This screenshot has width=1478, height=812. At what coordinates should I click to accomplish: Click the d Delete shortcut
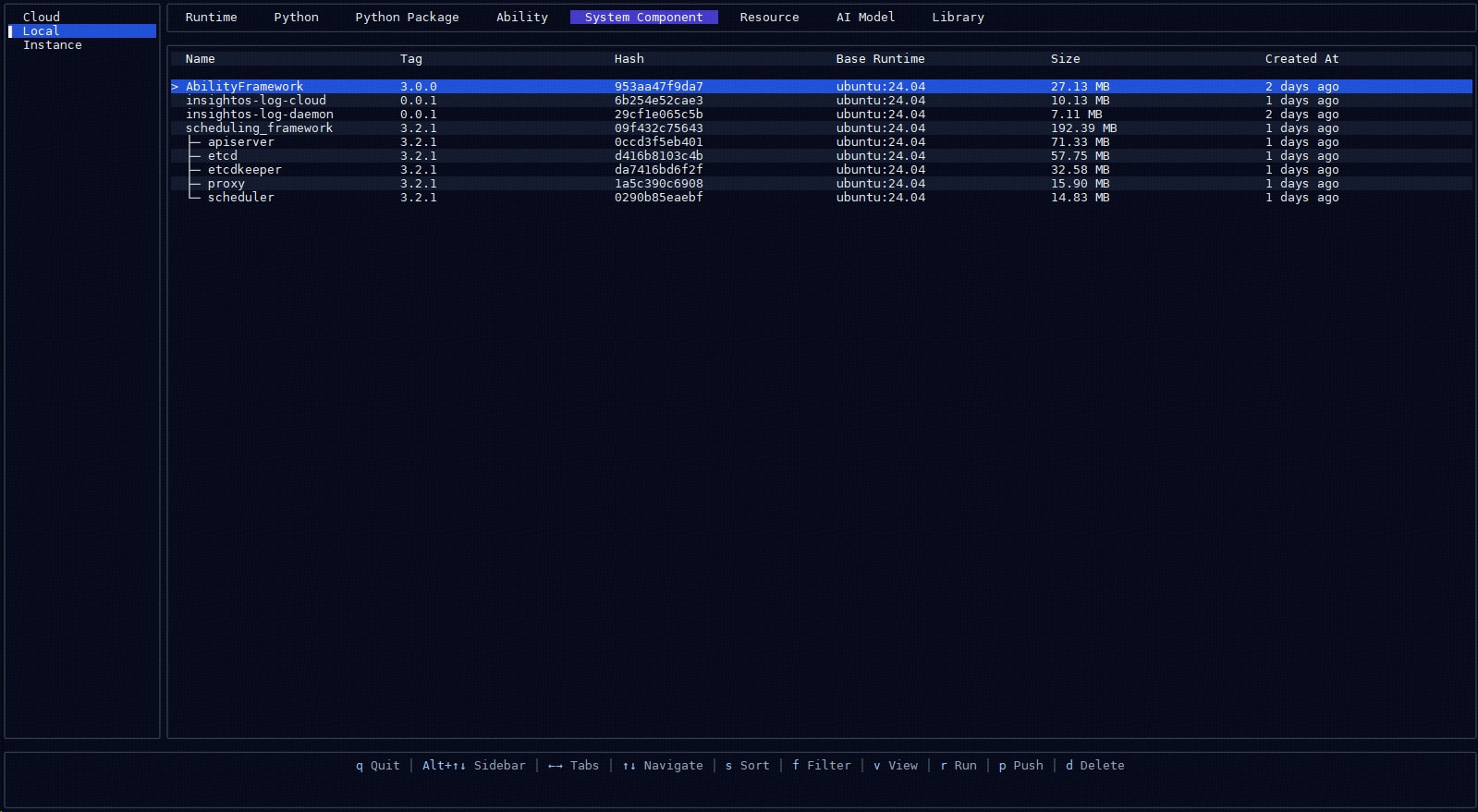click(x=1095, y=765)
